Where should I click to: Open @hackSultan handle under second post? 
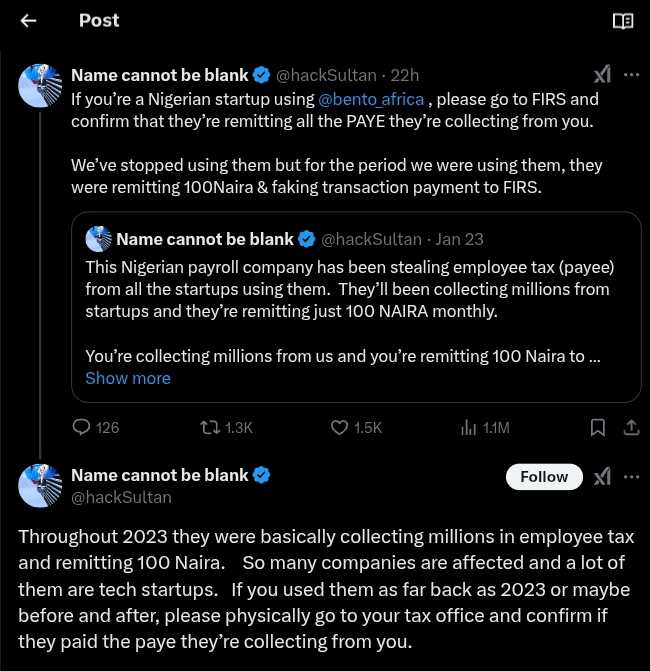pyautogui.click(x=121, y=496)
